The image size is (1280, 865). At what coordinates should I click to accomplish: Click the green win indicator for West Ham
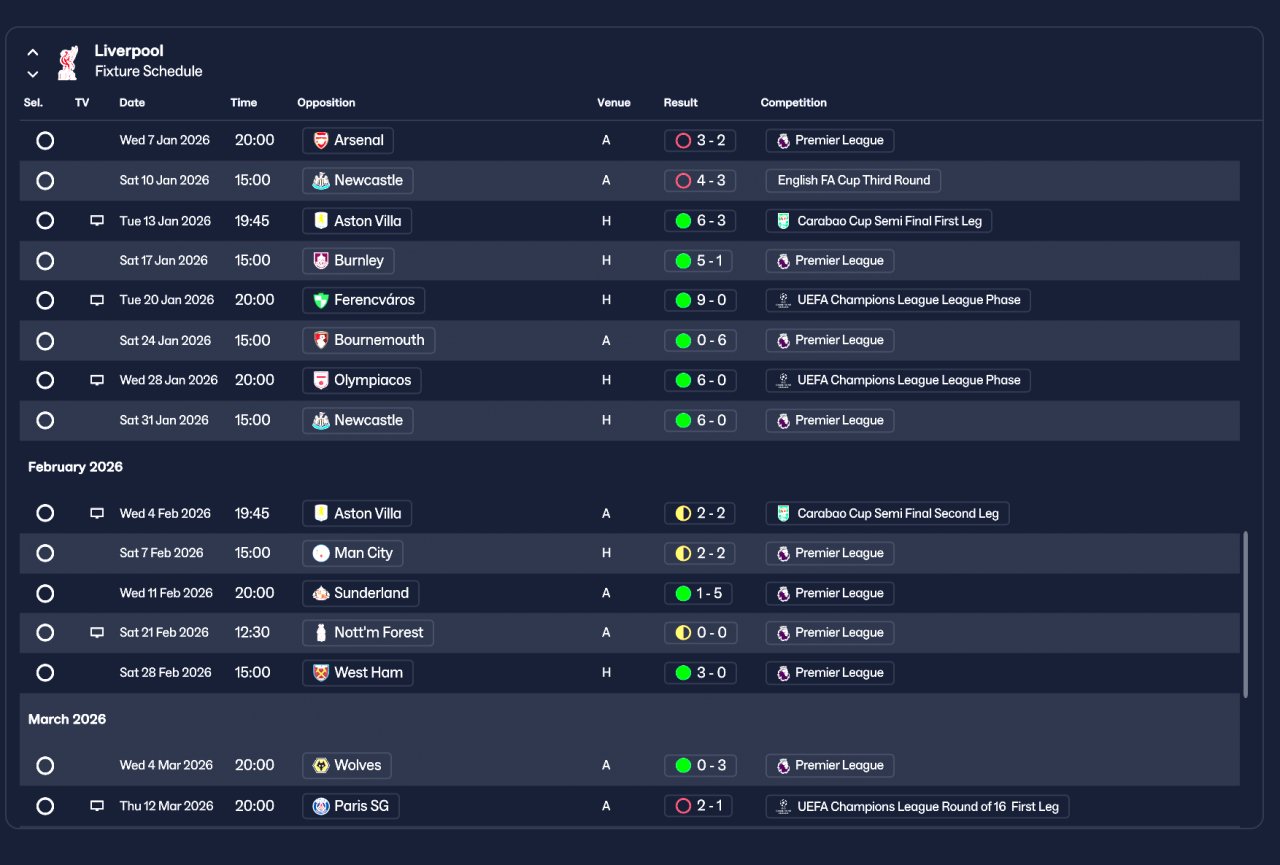(683, 673)
